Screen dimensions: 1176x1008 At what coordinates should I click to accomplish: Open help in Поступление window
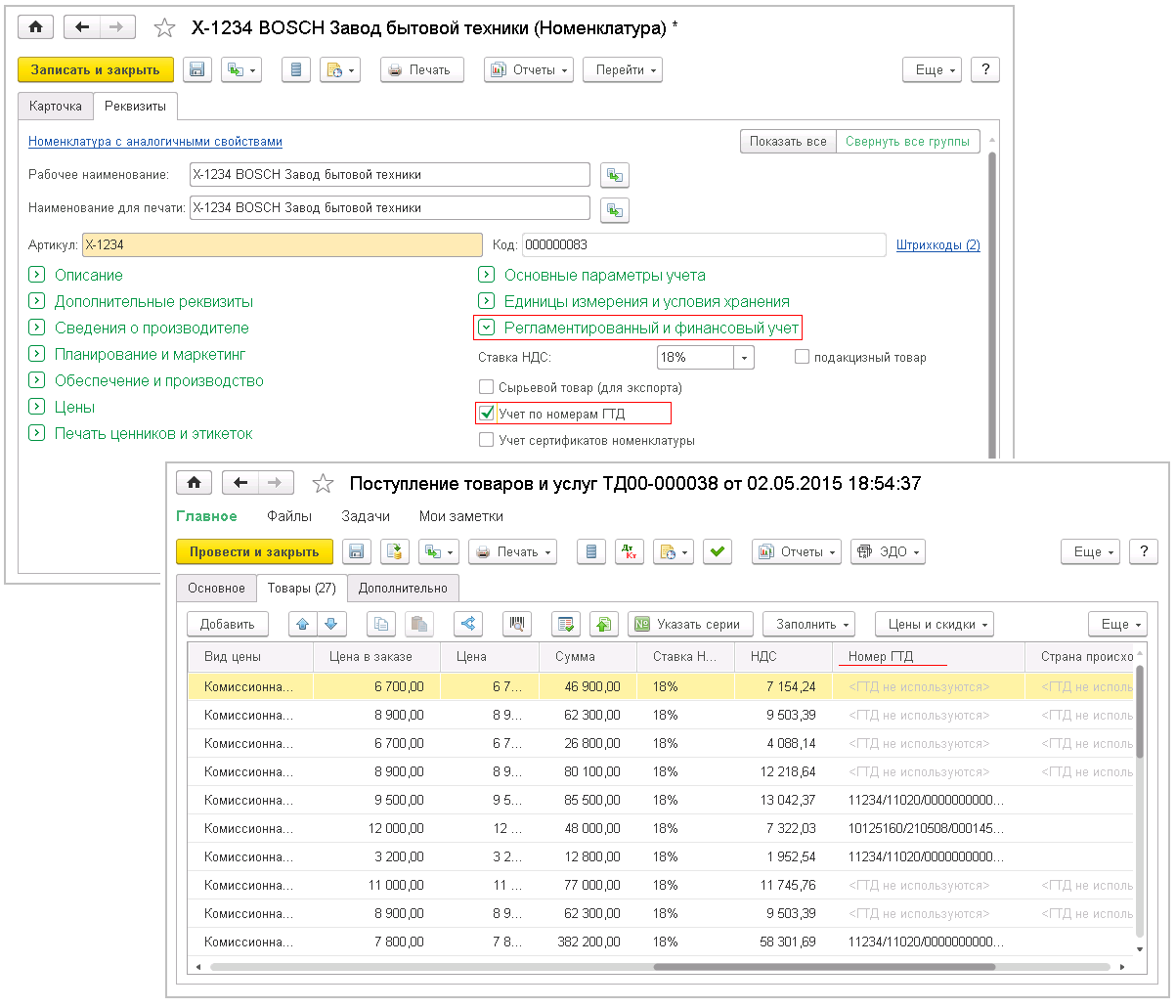pyautogui.click(x=1144, y=551)
